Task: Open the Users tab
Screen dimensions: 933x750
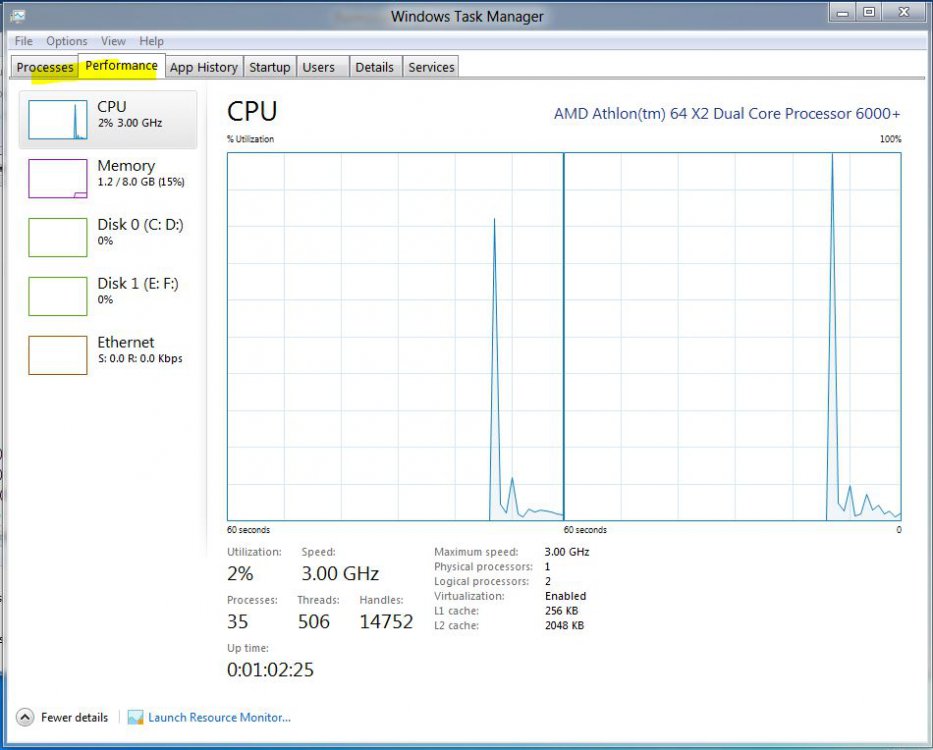Action: click(319, 67)
